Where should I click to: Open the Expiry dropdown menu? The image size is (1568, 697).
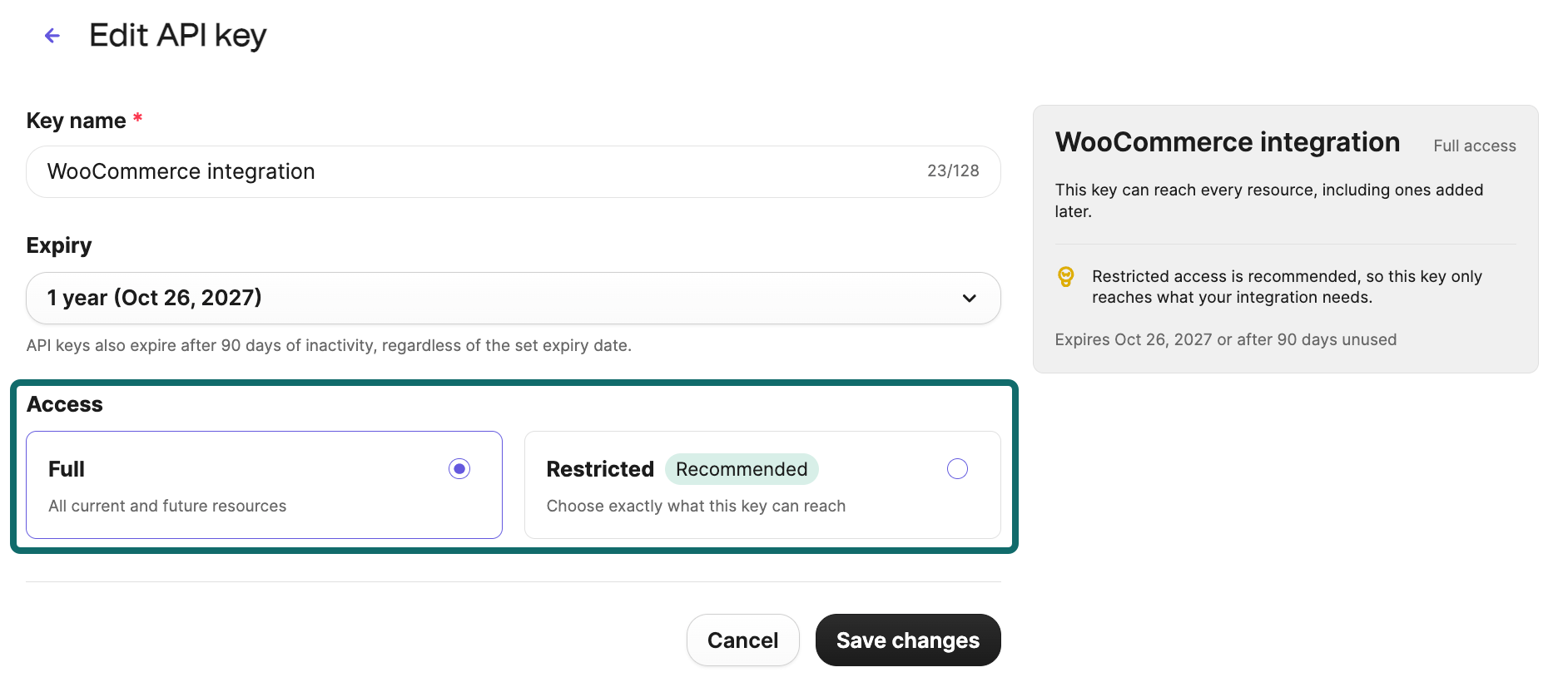click(x=513, y=298)
